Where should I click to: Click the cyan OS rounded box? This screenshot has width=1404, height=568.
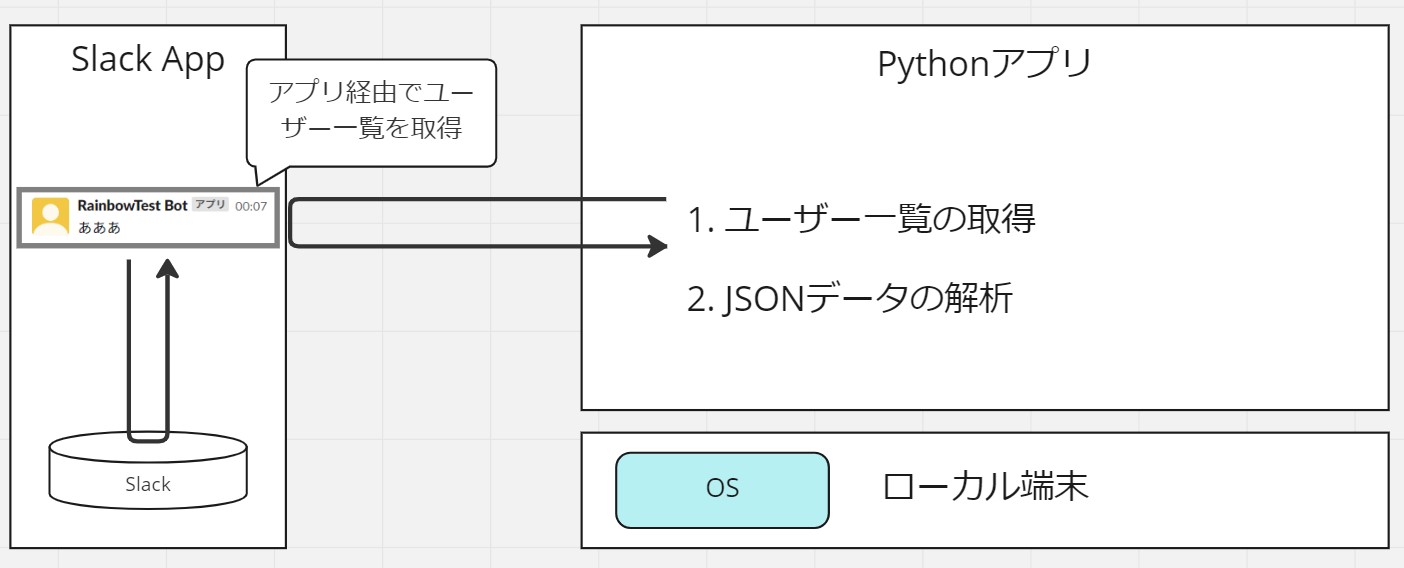coord(722,490)
